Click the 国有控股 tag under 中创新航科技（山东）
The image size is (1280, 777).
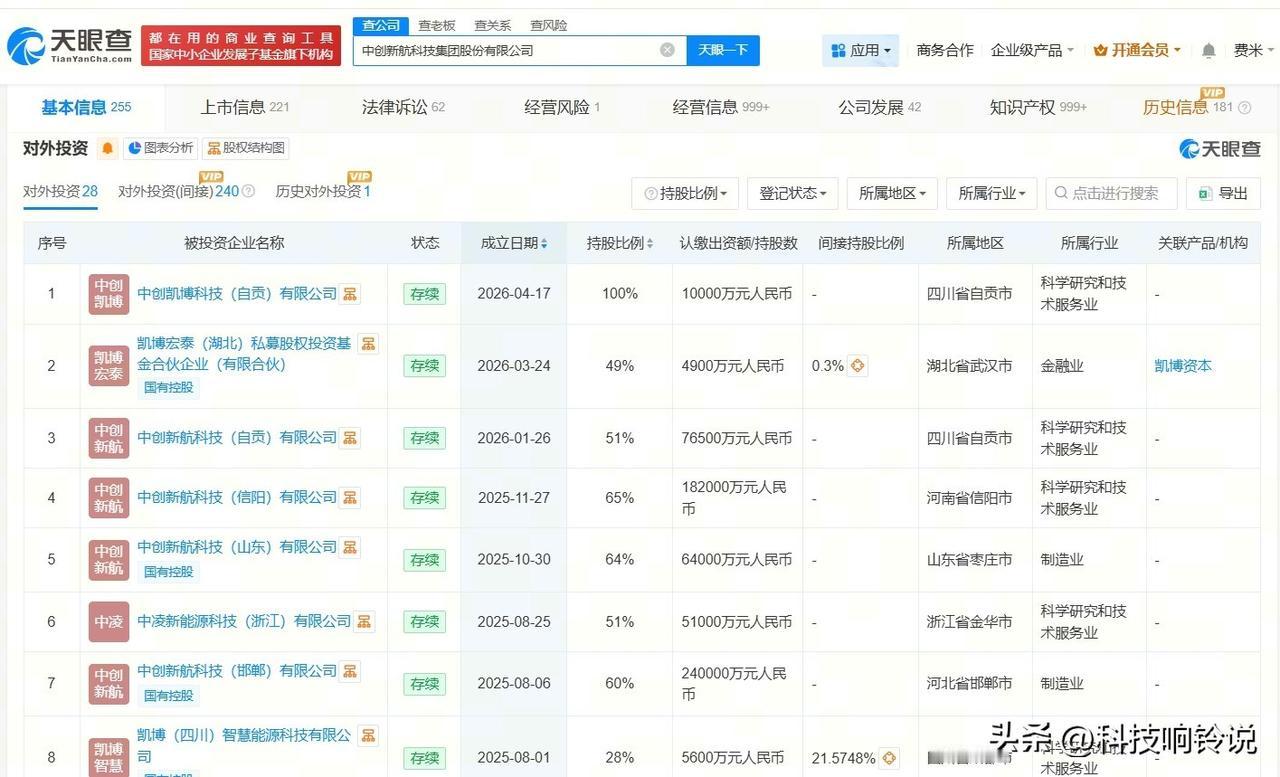click(x=169, y=572)
